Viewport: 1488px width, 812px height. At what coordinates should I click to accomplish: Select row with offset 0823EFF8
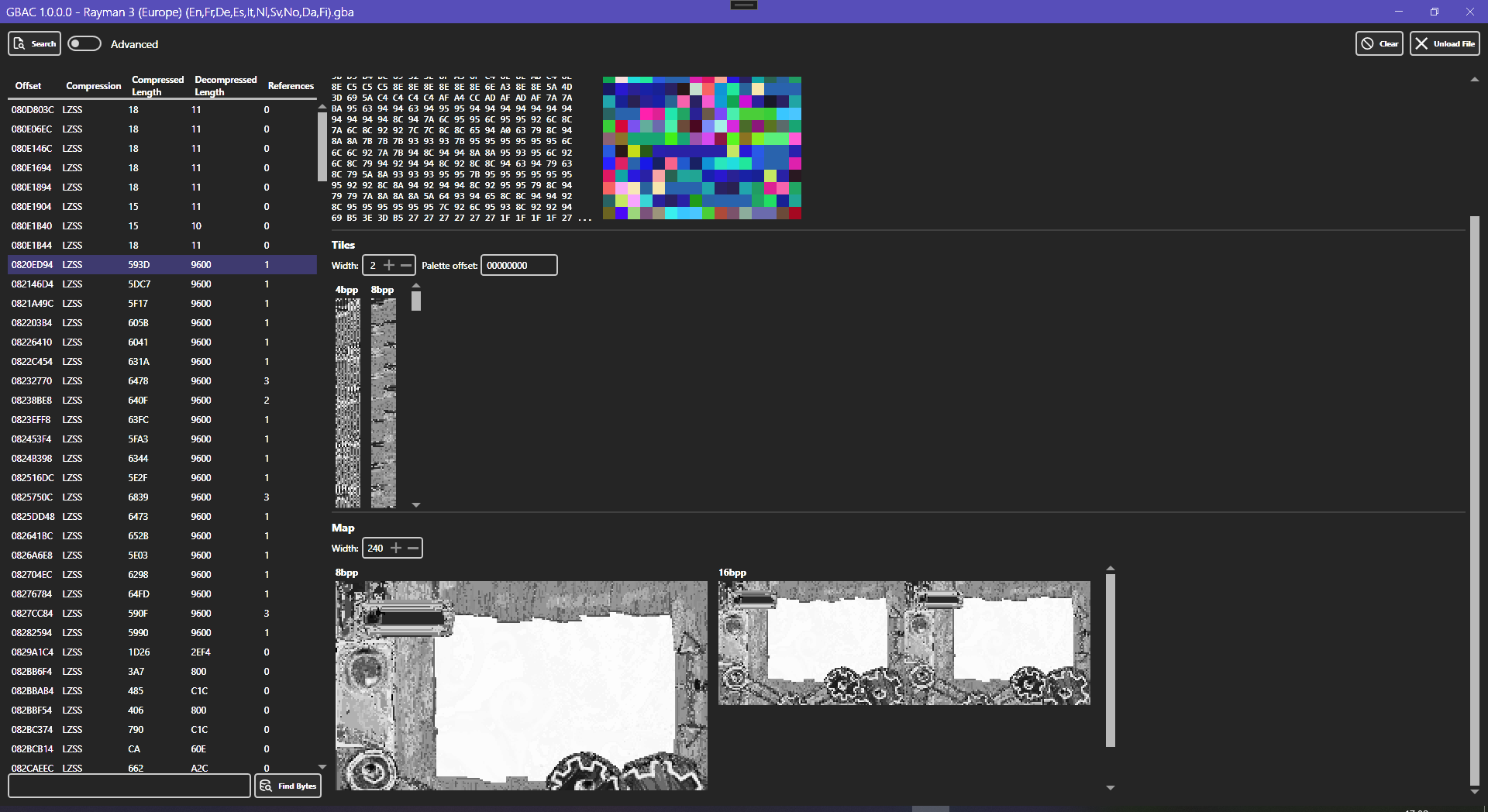point(162,420)
